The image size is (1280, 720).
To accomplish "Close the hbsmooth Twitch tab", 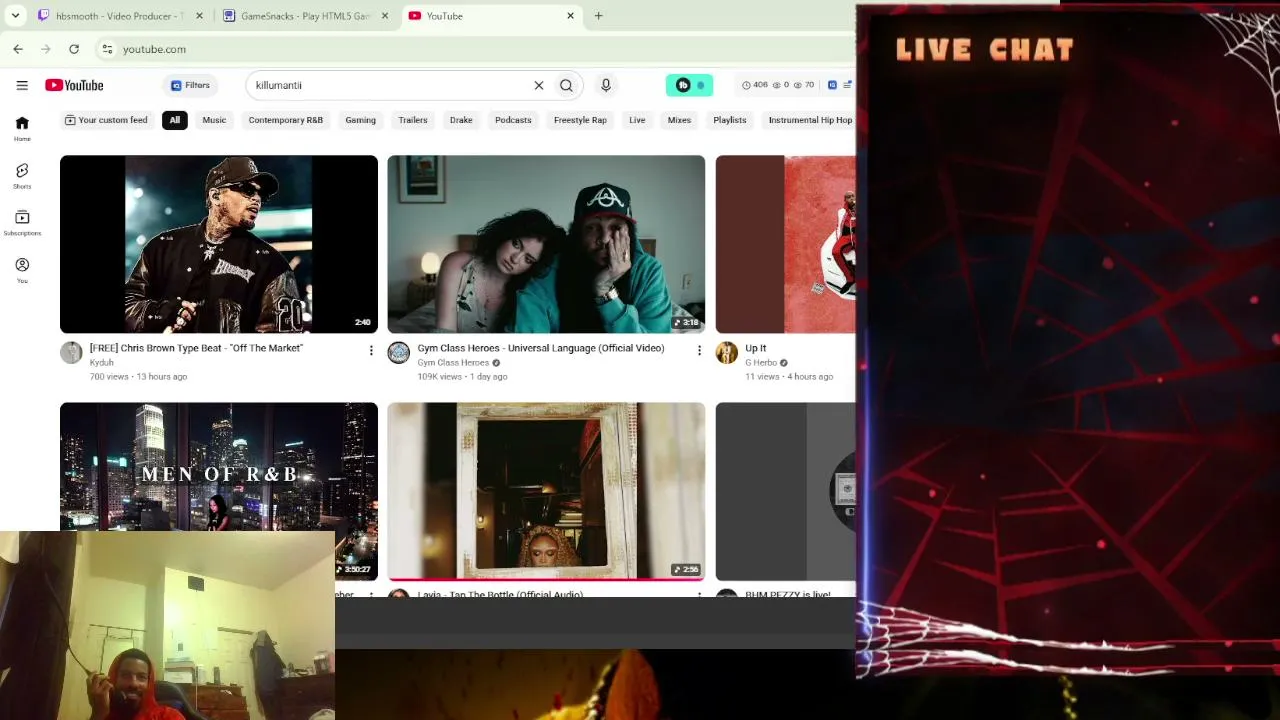I will coord(200,16).
